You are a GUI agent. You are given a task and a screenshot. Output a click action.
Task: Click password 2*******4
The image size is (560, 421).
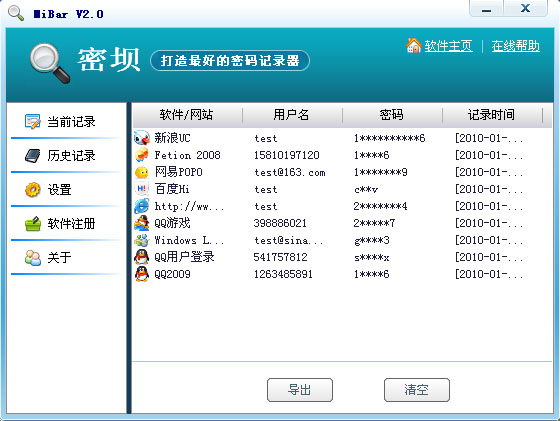(x=380, y=206)
